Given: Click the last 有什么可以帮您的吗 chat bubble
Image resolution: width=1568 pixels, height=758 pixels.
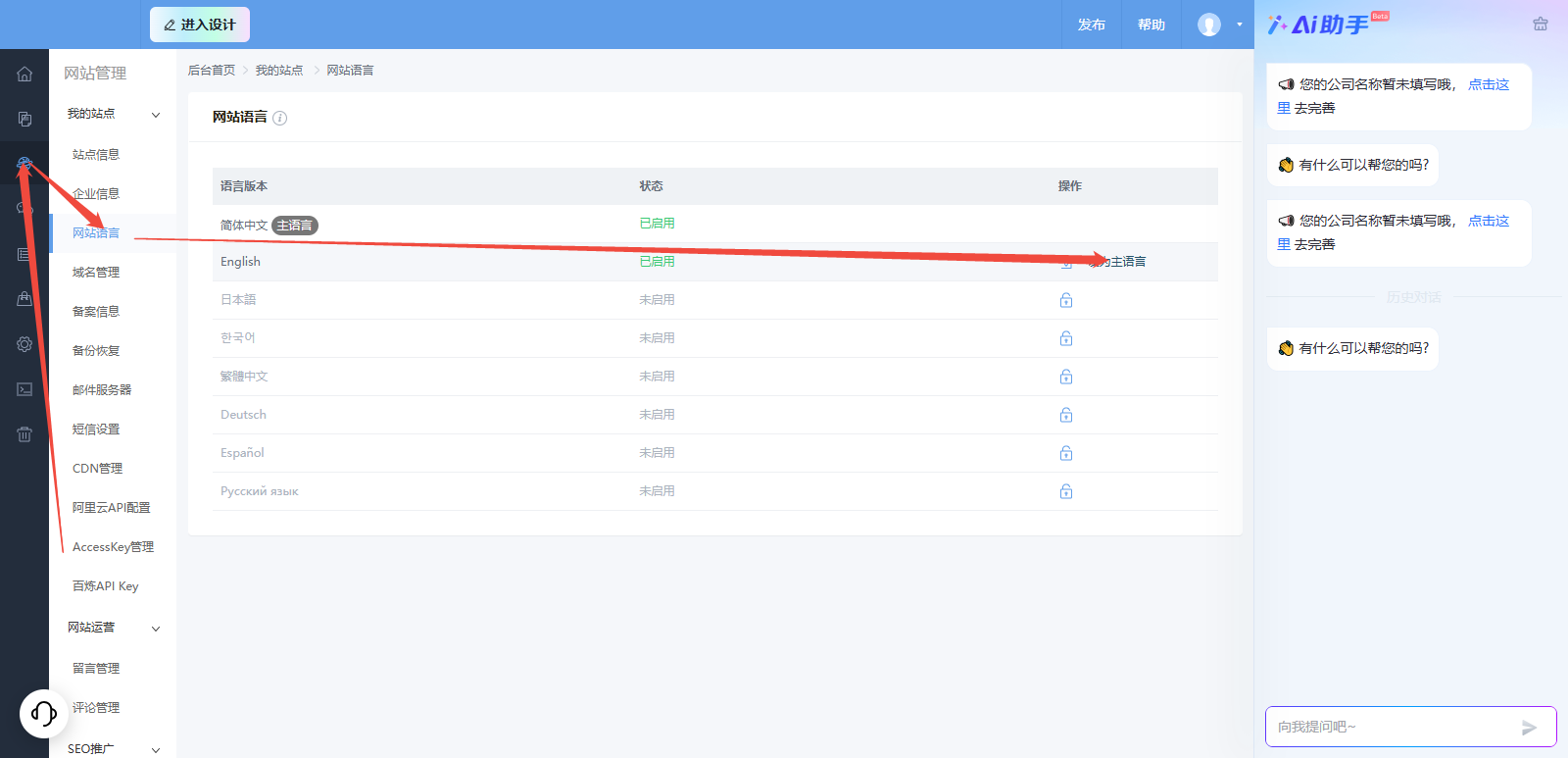Looking at the screenshot, I should coord(1353,349).
